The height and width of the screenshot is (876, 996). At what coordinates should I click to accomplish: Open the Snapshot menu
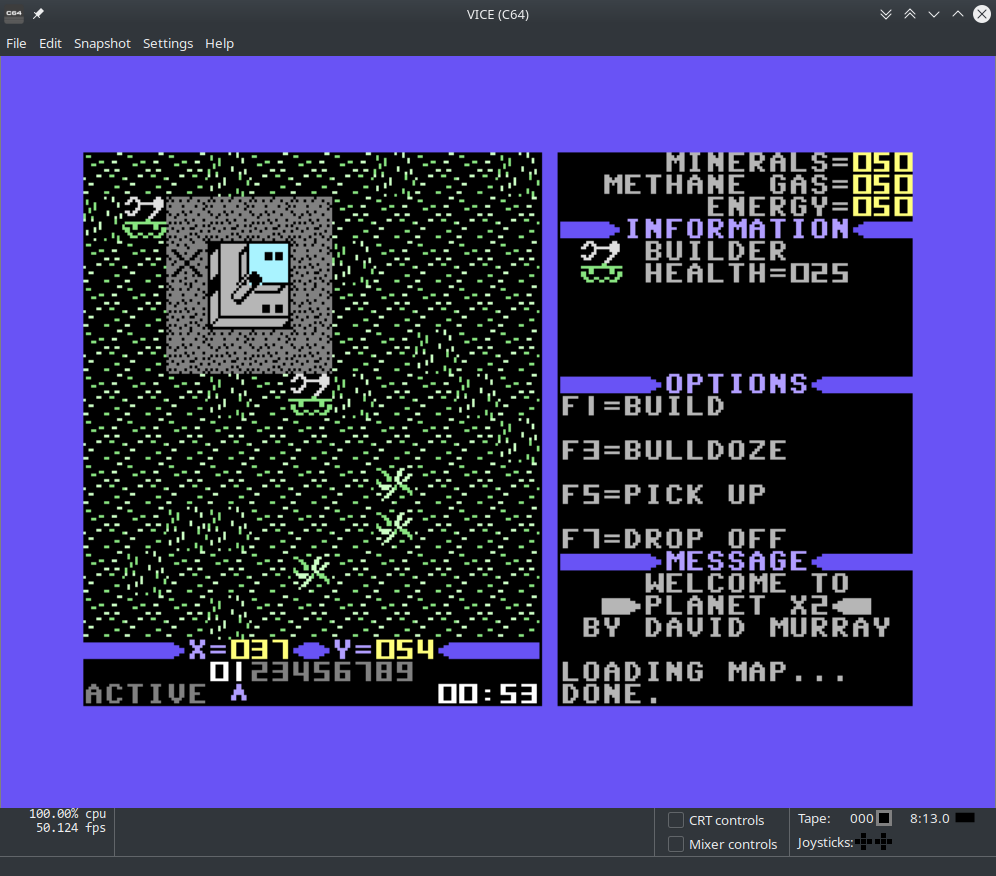point(102,43)
